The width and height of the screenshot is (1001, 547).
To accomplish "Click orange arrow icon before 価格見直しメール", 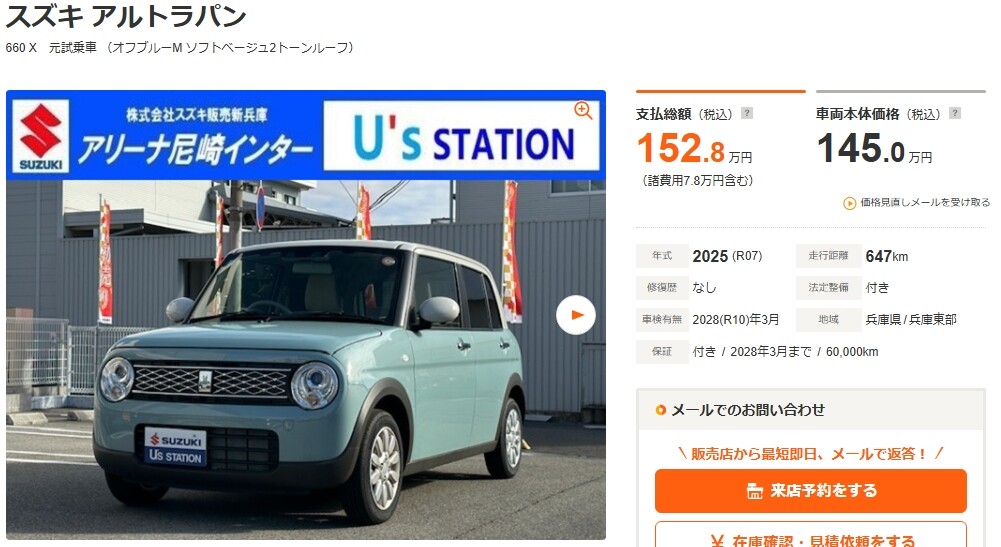I will click(850, 203).
